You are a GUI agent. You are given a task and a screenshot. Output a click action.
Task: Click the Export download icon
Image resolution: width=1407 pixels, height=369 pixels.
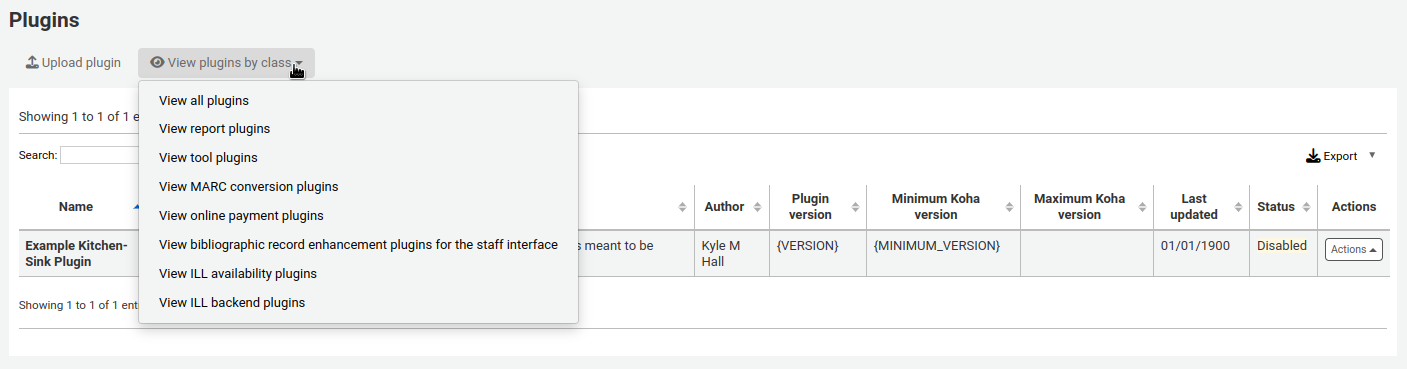(x=1313, y=156)
